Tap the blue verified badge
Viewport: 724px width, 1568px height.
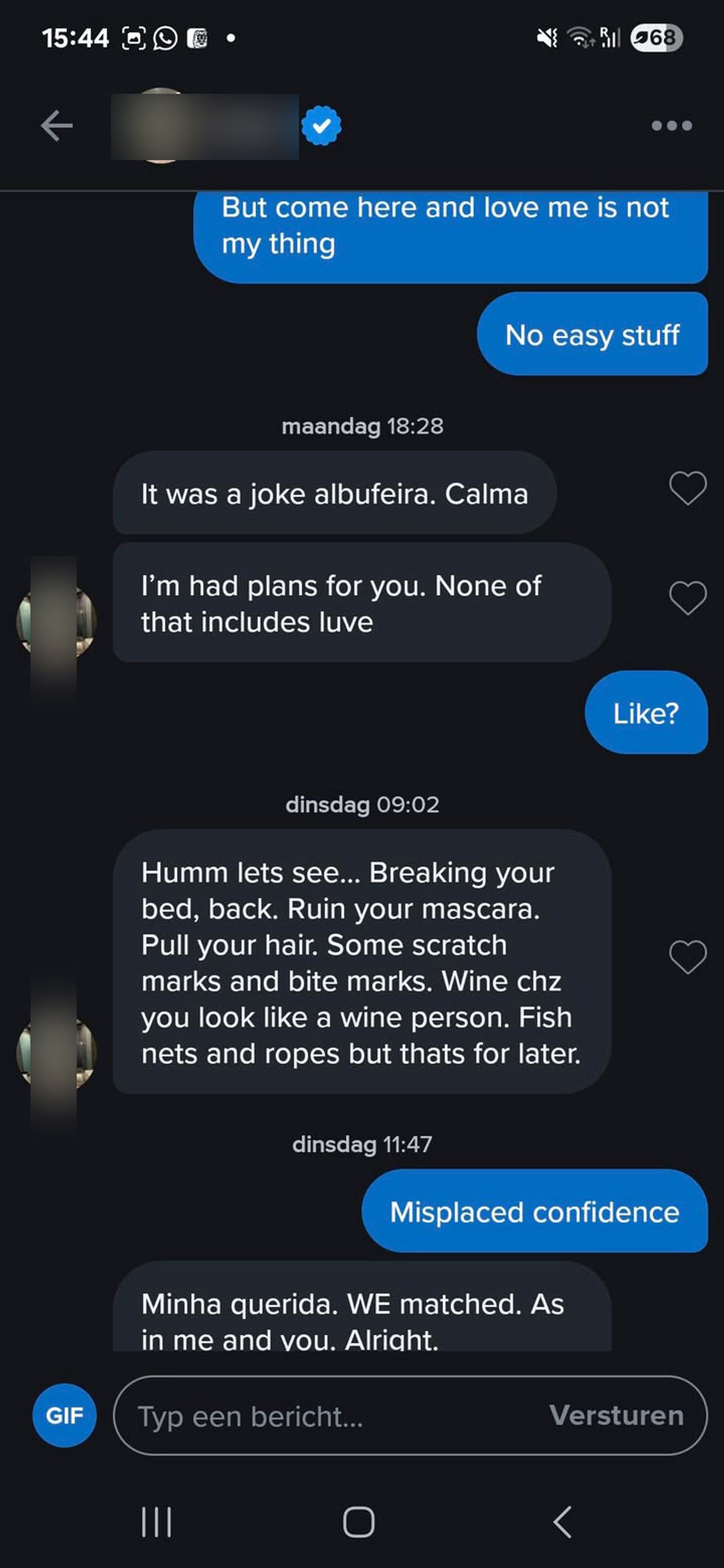(x=322, y=126)
